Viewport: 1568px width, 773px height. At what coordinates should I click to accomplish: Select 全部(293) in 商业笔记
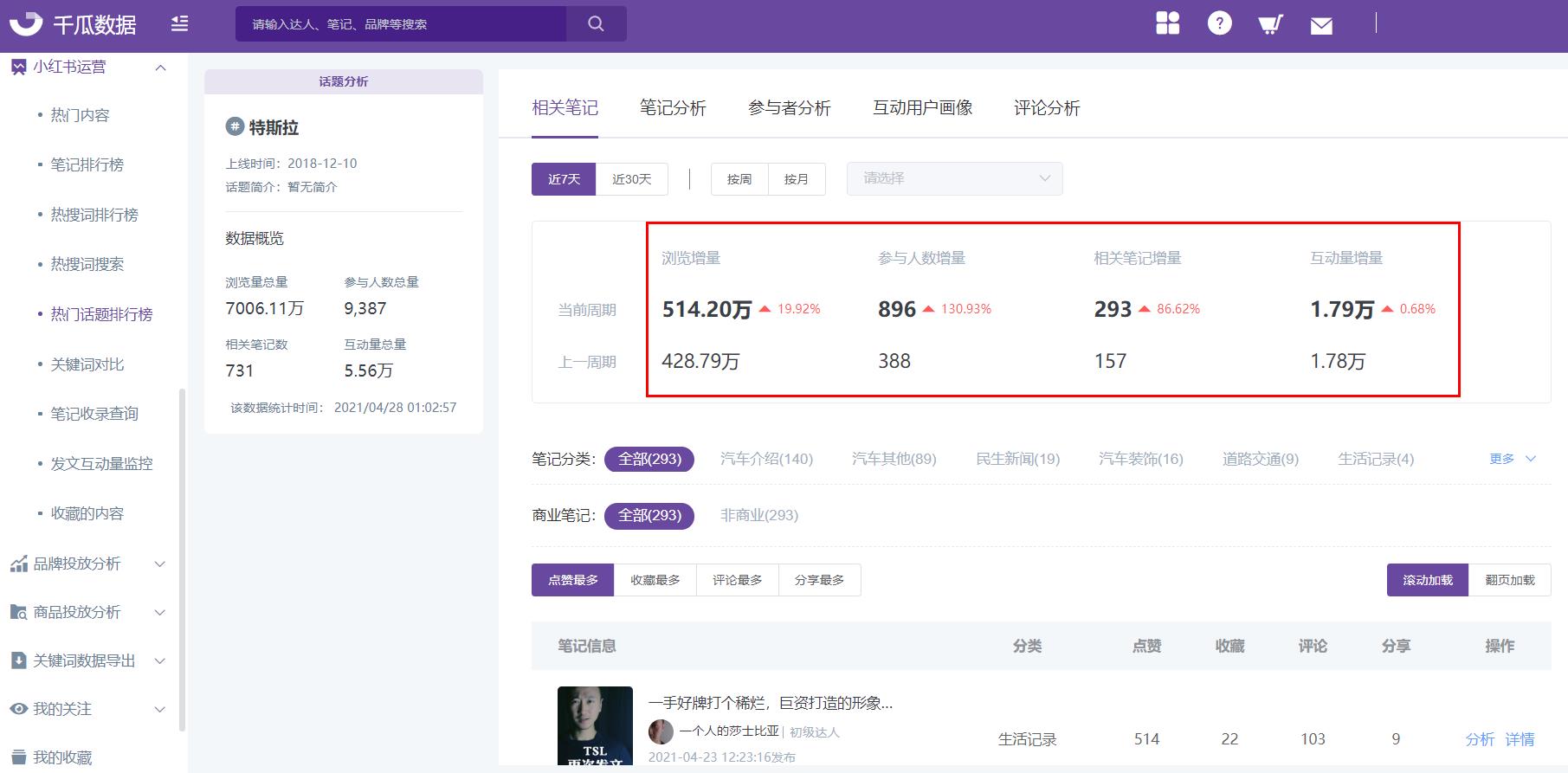pyautogui.click(x=649, y=515)
